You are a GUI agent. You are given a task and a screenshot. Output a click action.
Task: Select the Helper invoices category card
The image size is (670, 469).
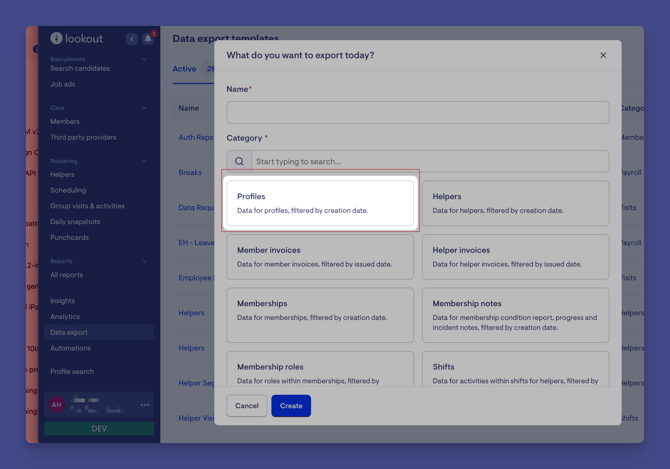515,257
